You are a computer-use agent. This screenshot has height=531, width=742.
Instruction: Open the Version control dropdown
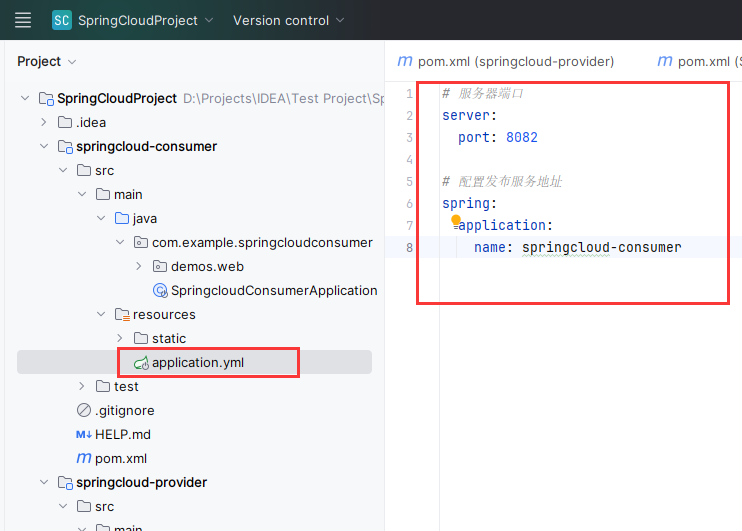click(288, 20)
